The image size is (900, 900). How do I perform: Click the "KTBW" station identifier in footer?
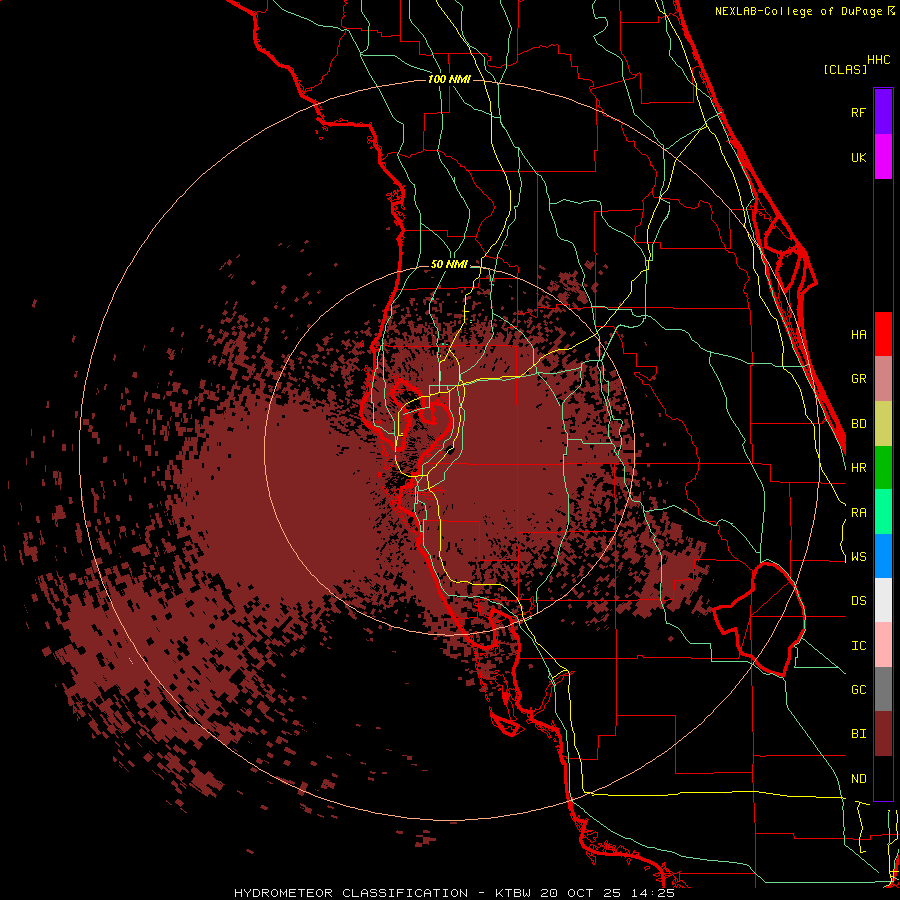513,893
